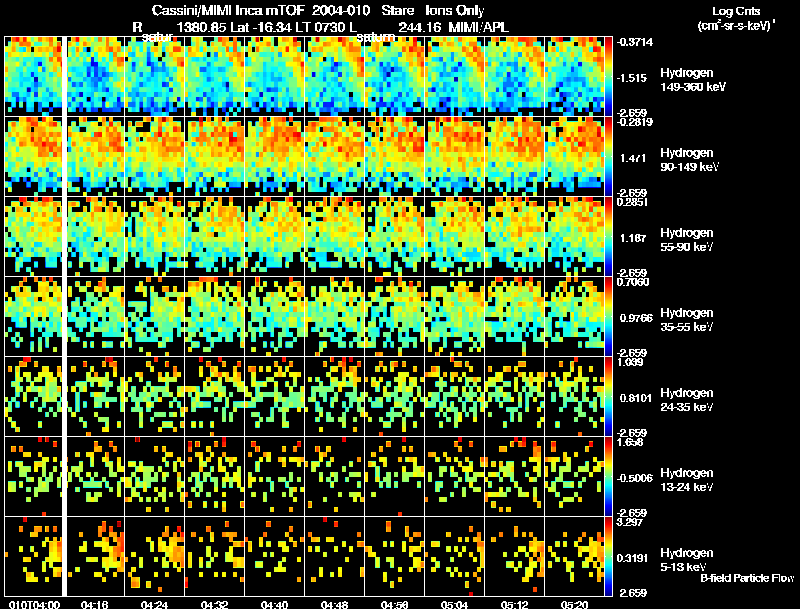
Task: Select the 90-149 keV image panel at 010T04:00
Action: 33,156
